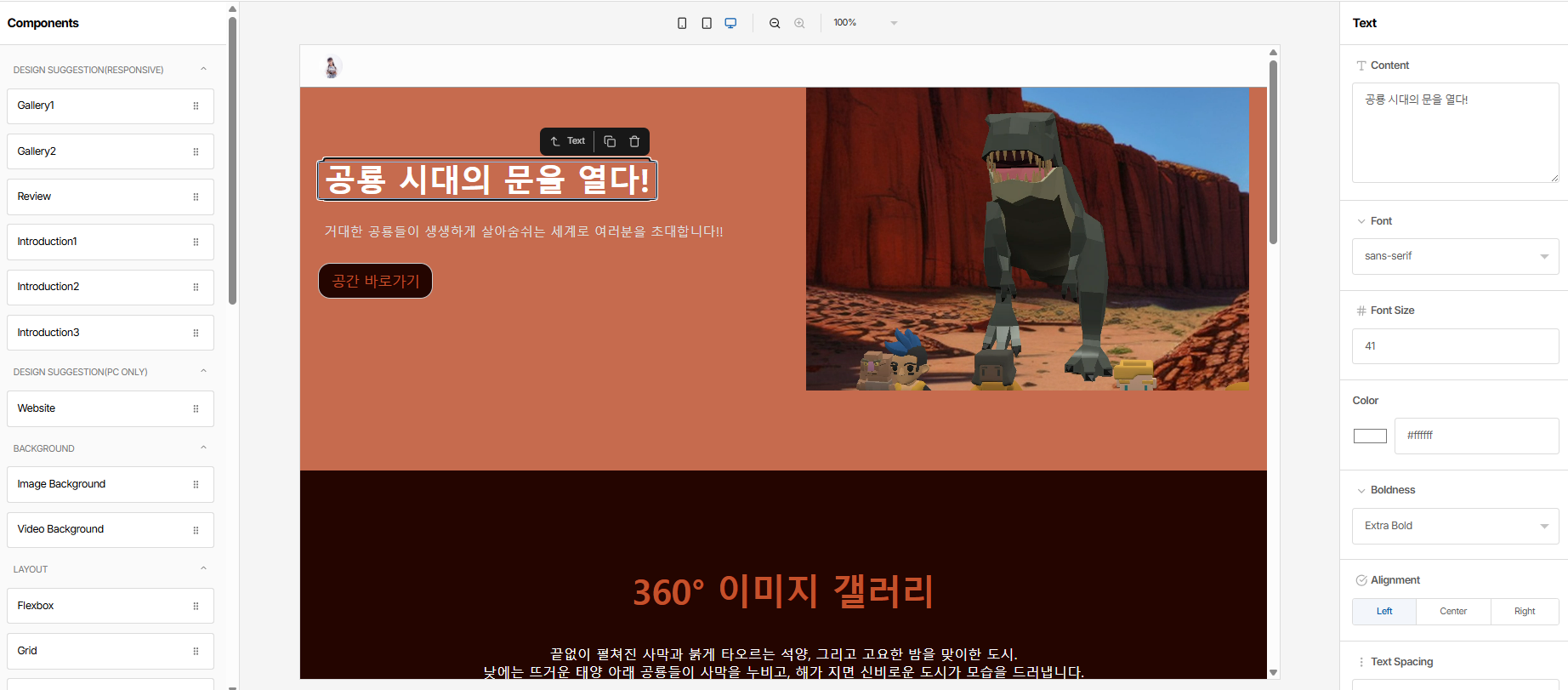Collapse the Background section

click(x=203, y=448)
